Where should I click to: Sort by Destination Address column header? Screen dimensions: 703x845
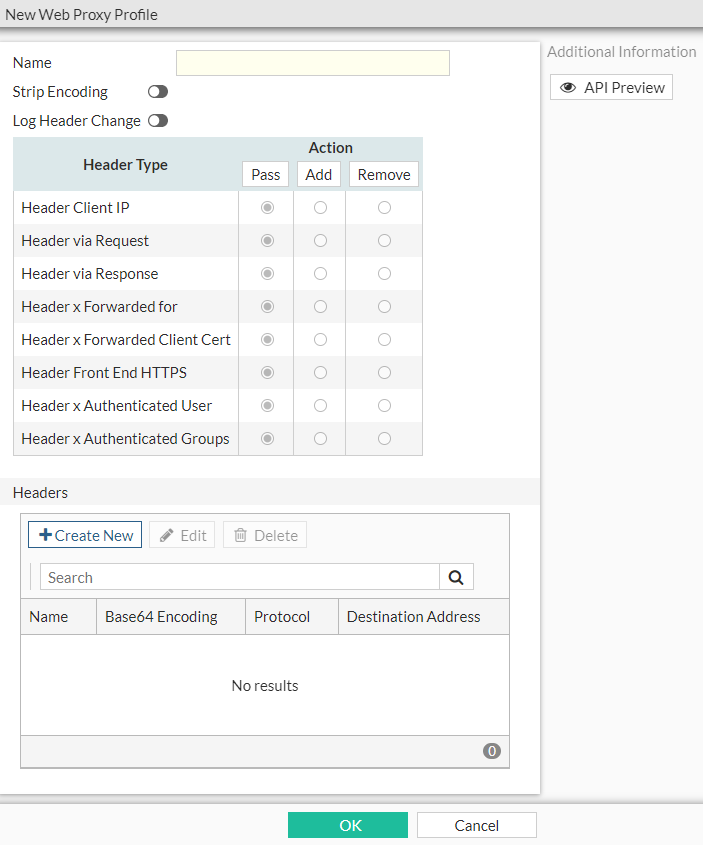point(413,617)
